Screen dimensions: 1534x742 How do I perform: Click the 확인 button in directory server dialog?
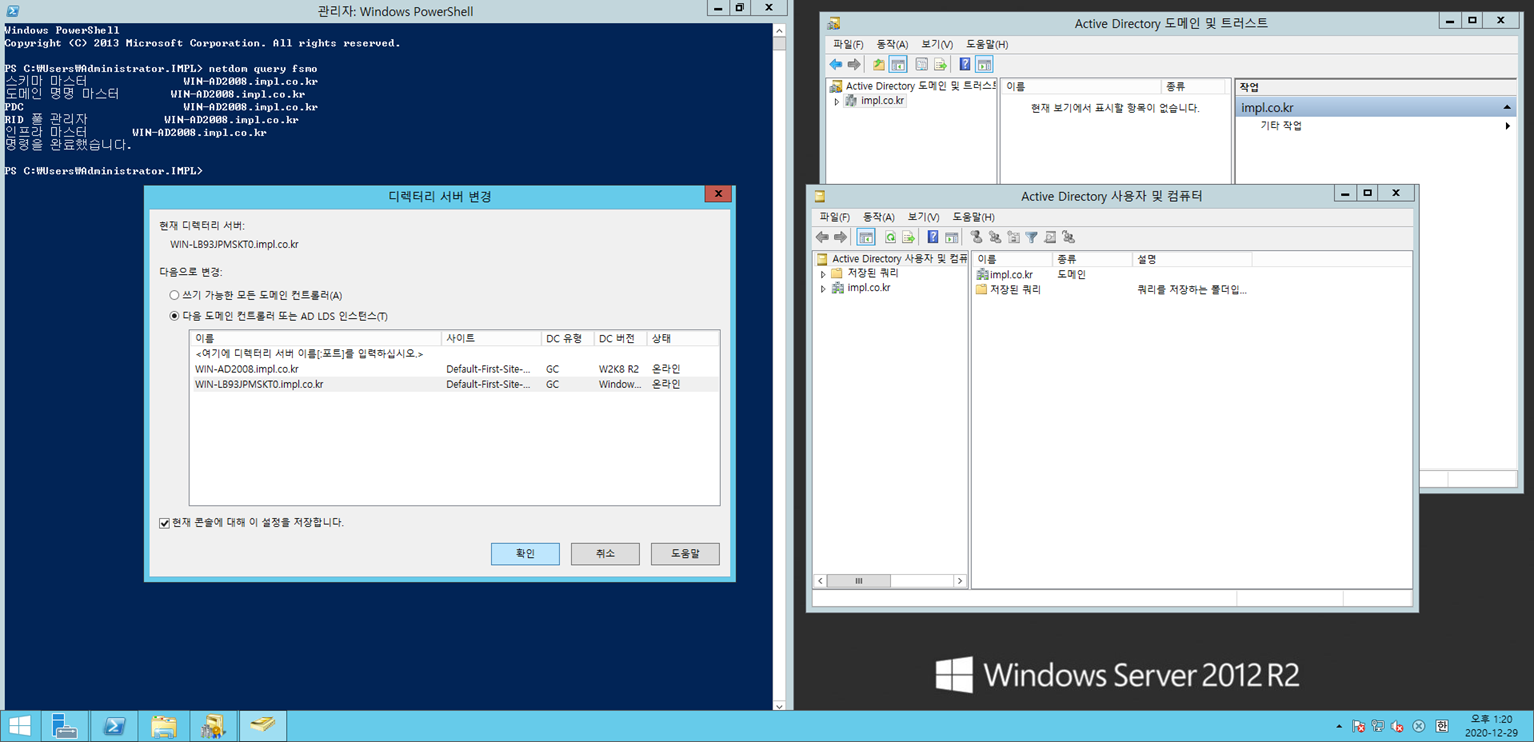coord(525,553)
